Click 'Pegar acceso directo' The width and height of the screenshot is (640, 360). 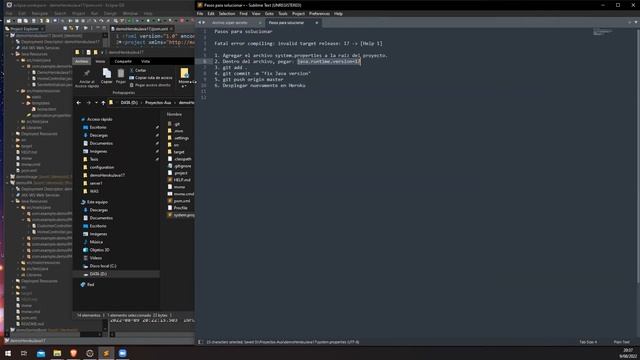click(x=150, y=85)
